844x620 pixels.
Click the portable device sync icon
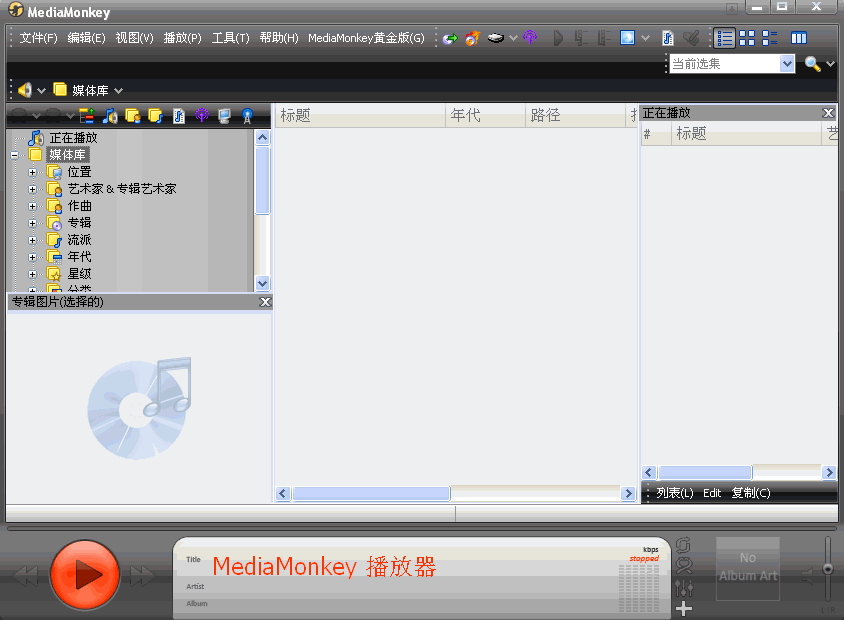pyautogui.click(x=496, y=38)
